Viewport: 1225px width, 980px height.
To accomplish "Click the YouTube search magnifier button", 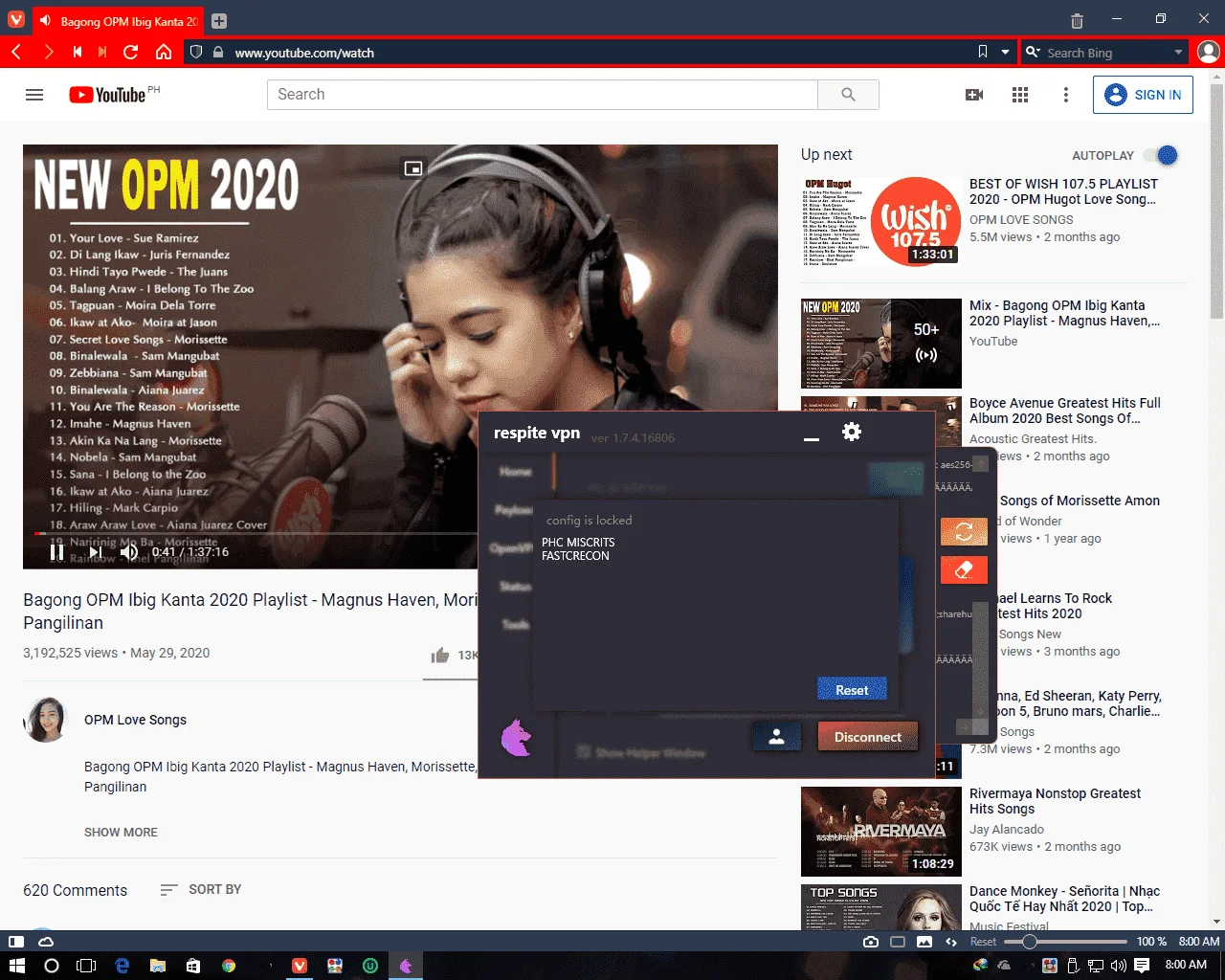I will (848, 95).
